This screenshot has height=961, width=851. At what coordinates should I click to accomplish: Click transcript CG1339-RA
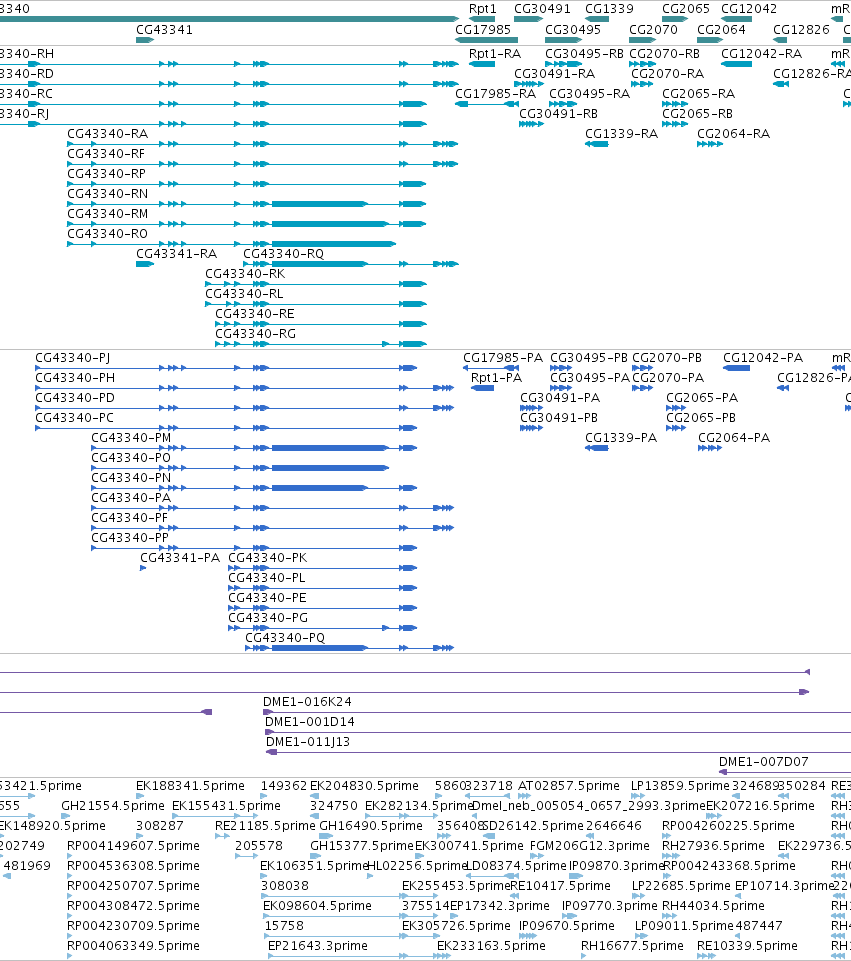tap(621, 134)
